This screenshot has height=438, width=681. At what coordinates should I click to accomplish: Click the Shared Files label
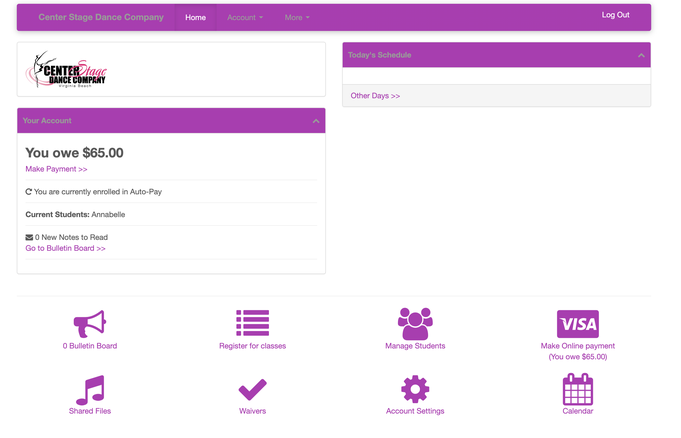90,411
